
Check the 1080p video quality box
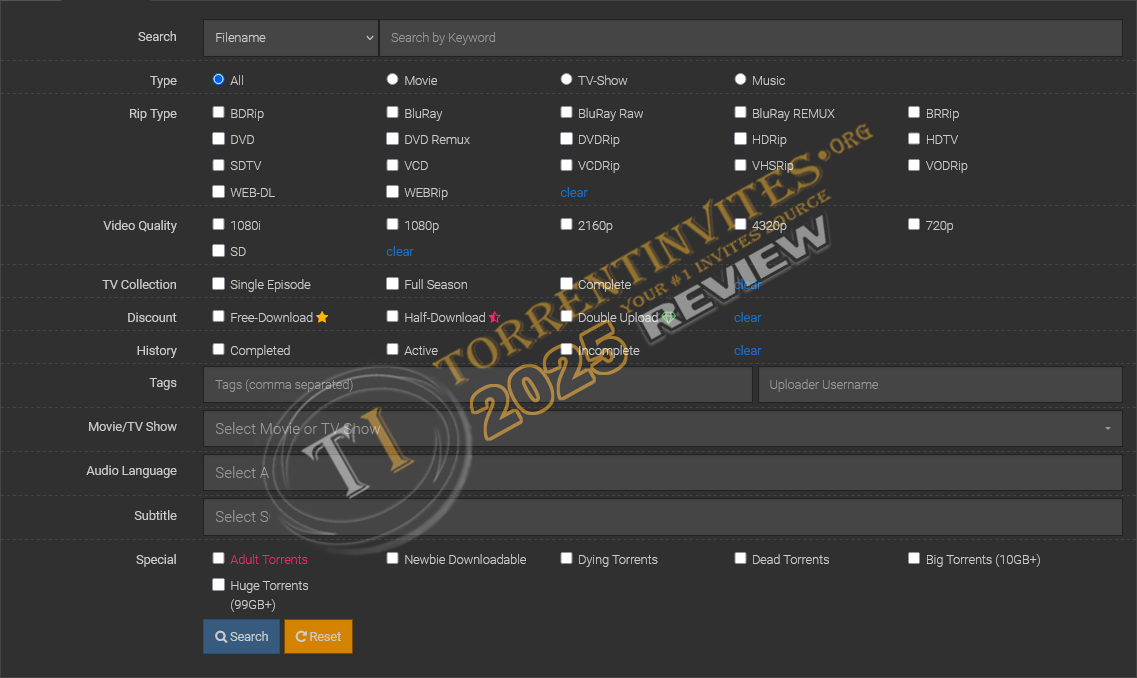click(x=393, y=225)
